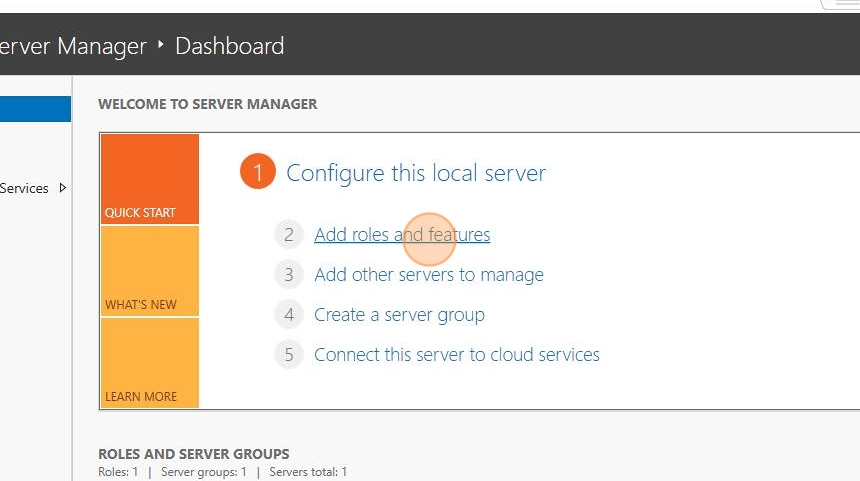
Task: Click the Server groups: 1 text
Action: click(x=203, y=472)
